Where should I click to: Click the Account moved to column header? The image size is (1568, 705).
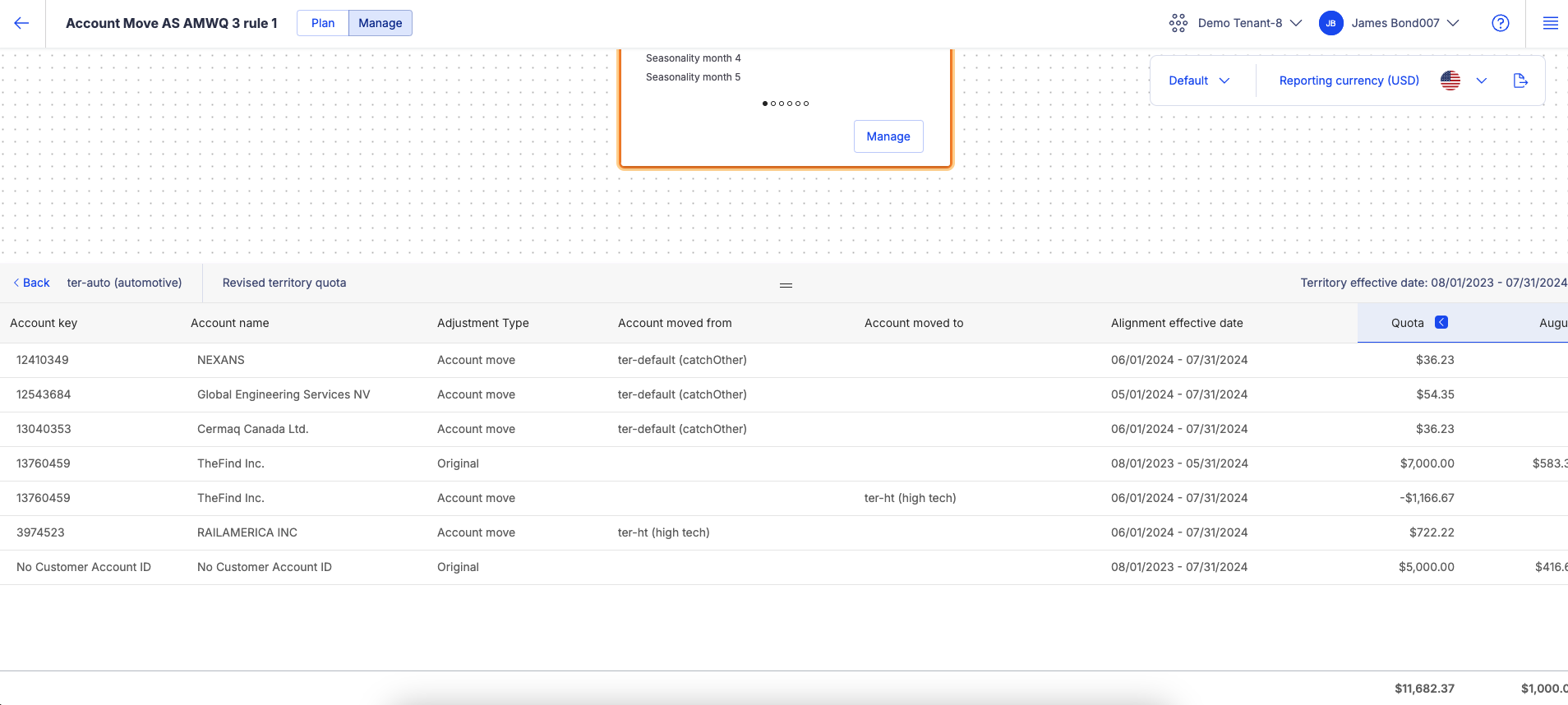914,323
